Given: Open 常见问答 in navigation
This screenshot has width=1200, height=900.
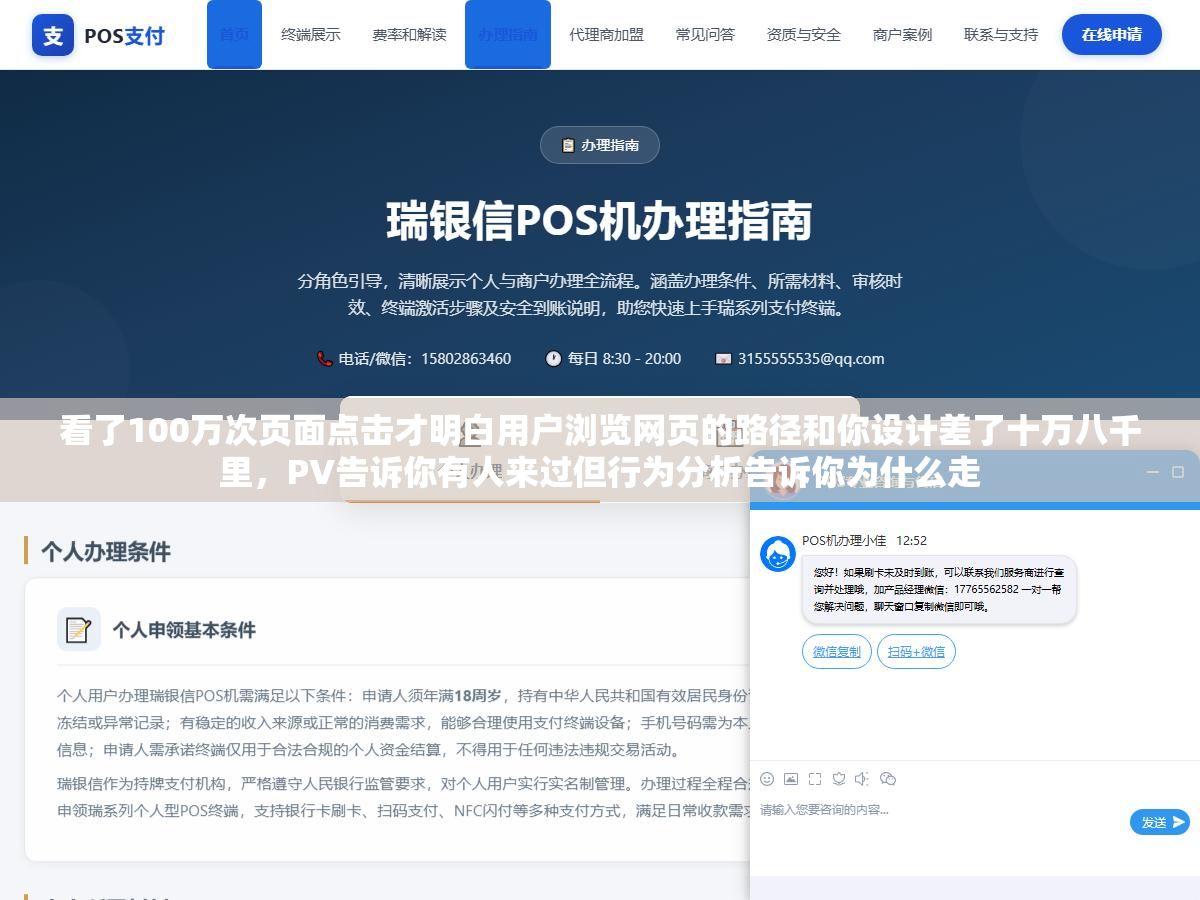Looking at the screenshot, I should [705, 34].
